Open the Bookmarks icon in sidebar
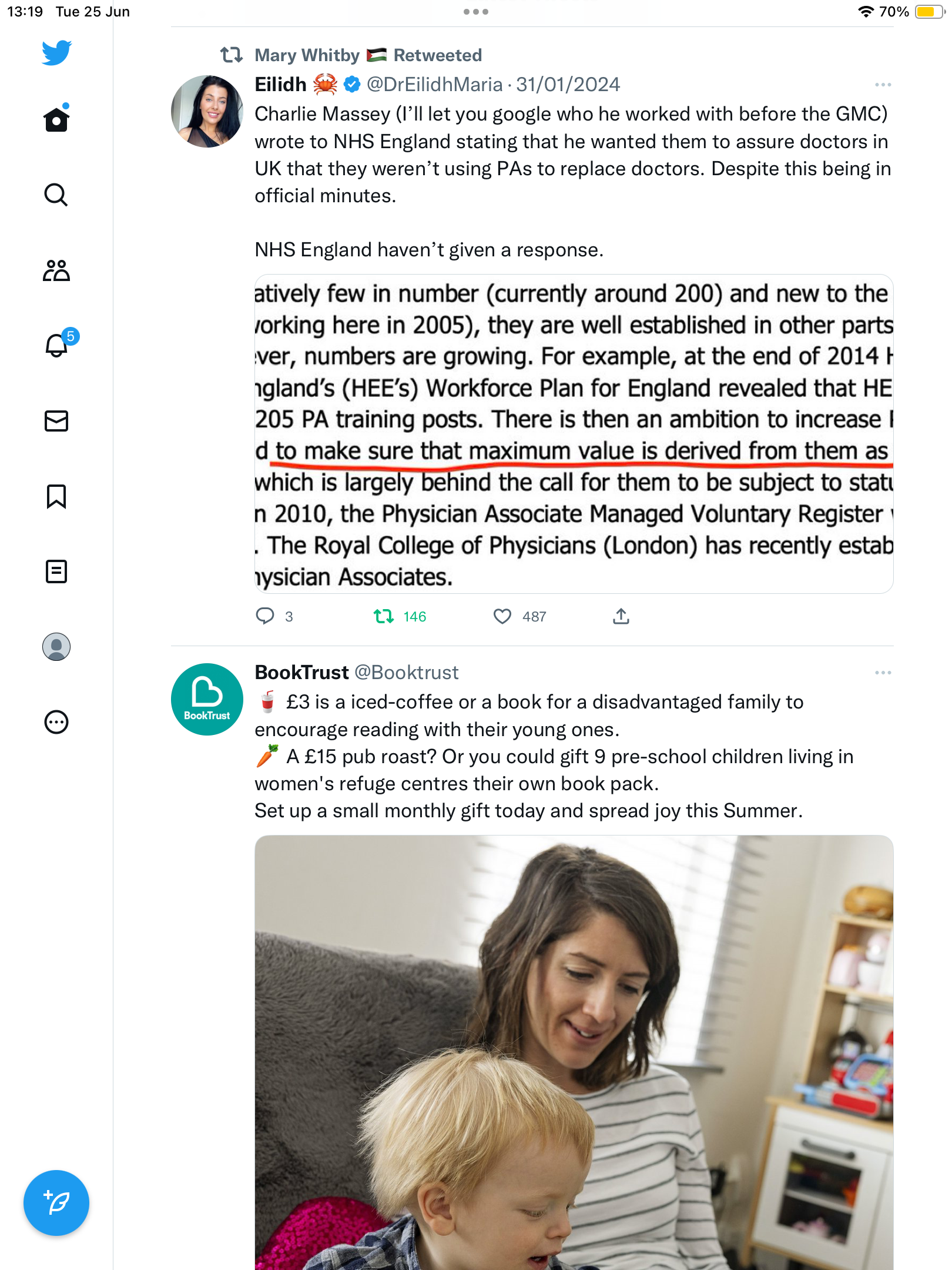The height and width of the screenshot is (1270, 952). coord(56,496)
